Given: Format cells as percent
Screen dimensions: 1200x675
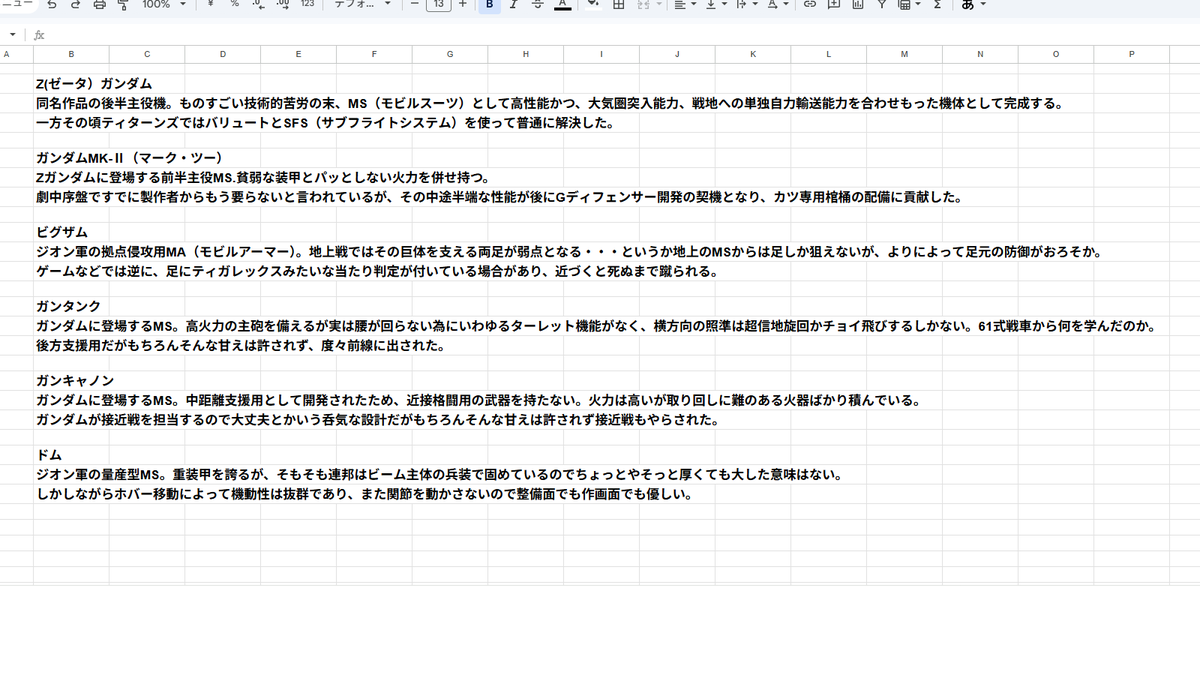Looking at the screenshot, I should 235,5.
